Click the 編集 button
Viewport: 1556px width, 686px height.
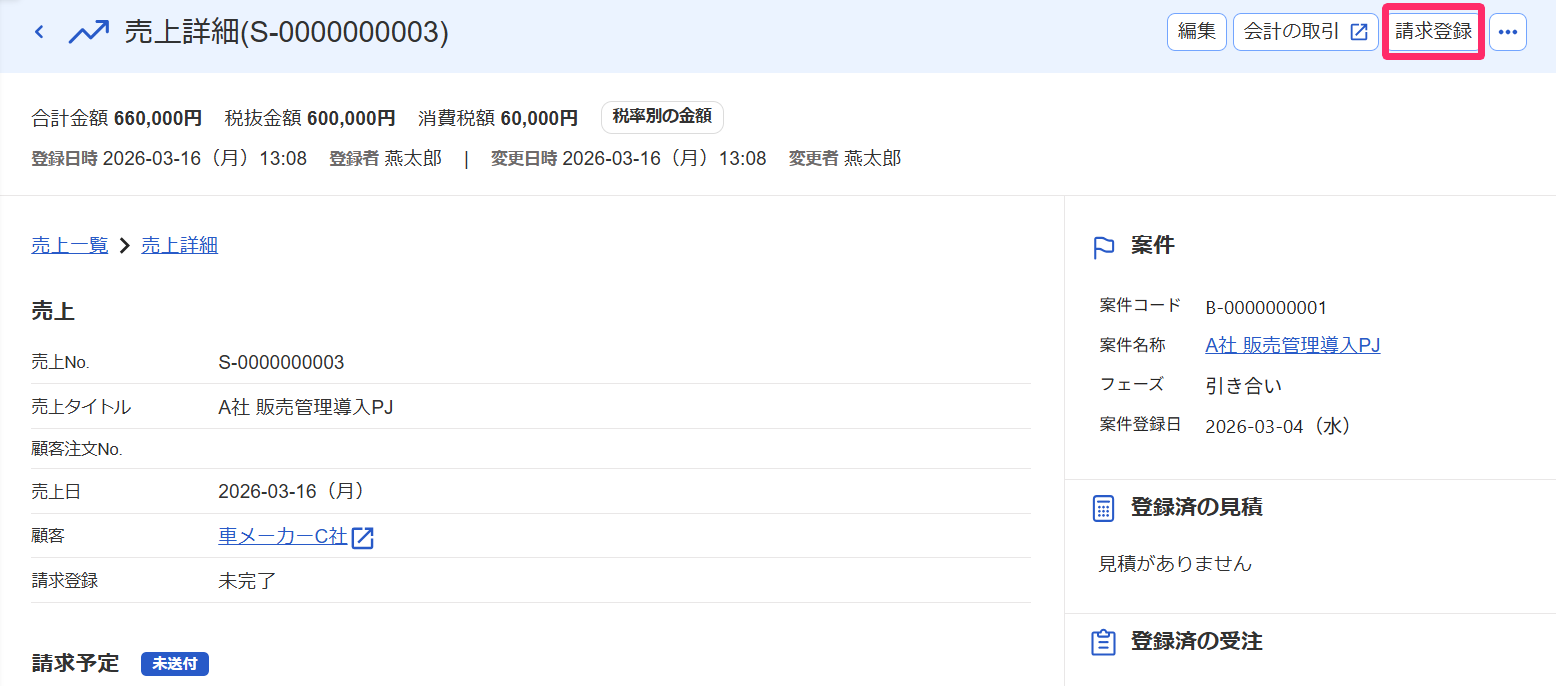(x=1196, y=32)
